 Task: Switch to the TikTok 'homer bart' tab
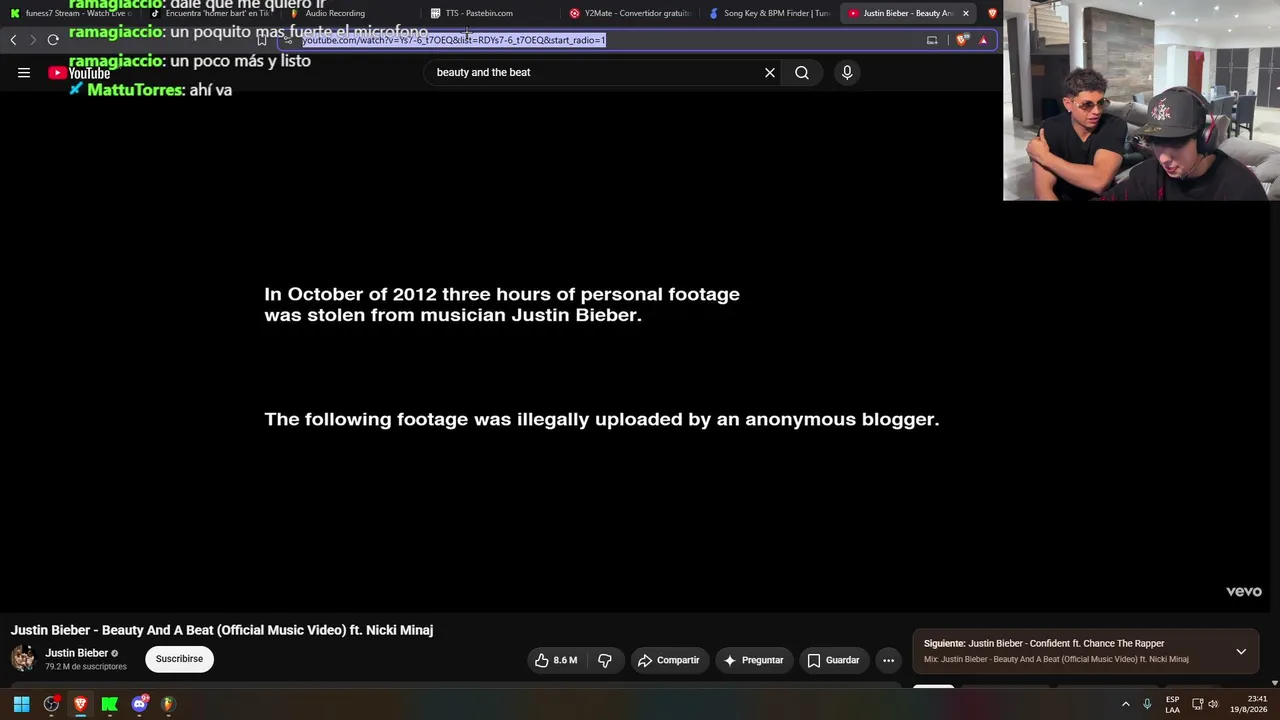tap(210, 13)
